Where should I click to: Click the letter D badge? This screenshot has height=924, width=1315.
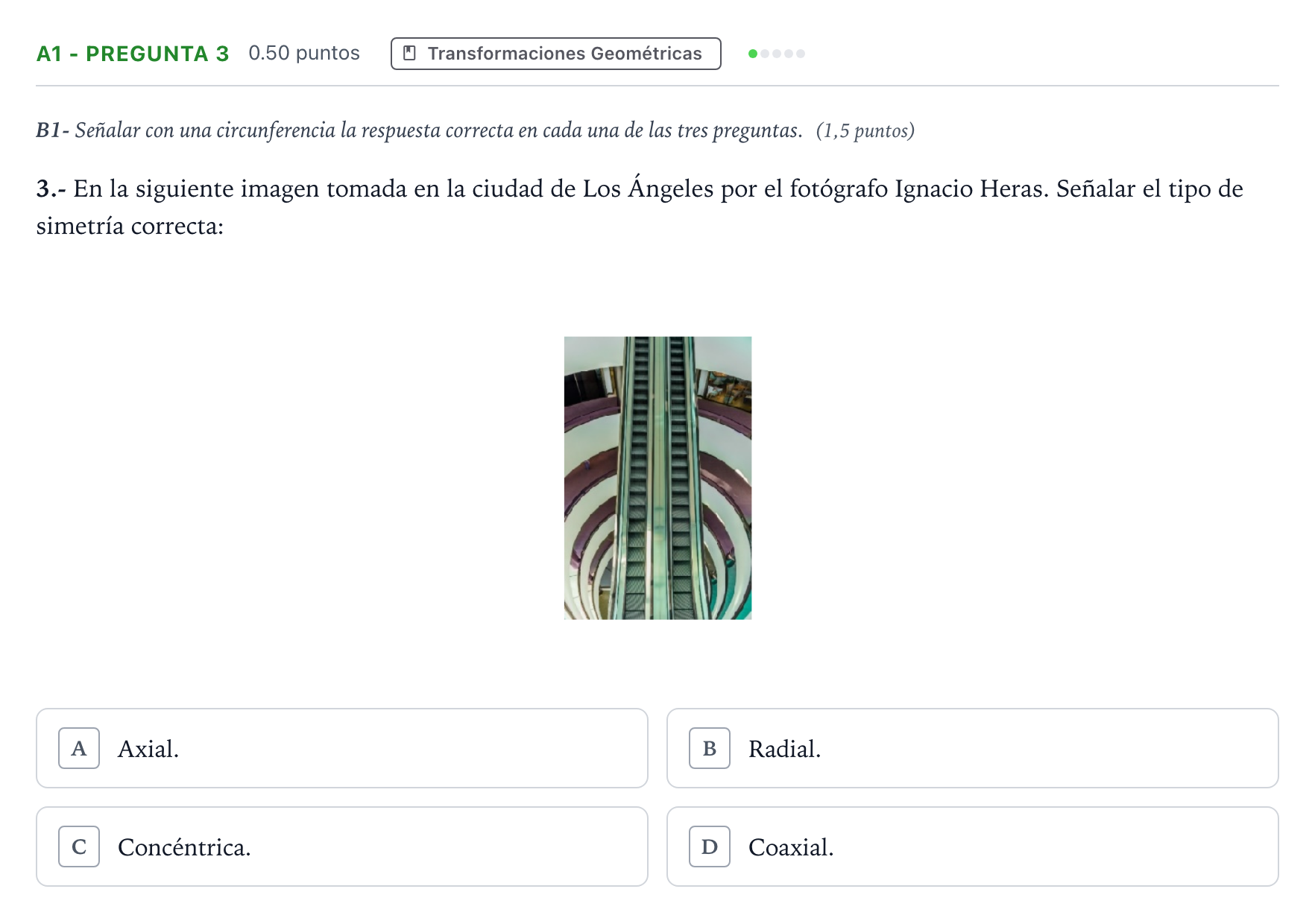(710, 847)
